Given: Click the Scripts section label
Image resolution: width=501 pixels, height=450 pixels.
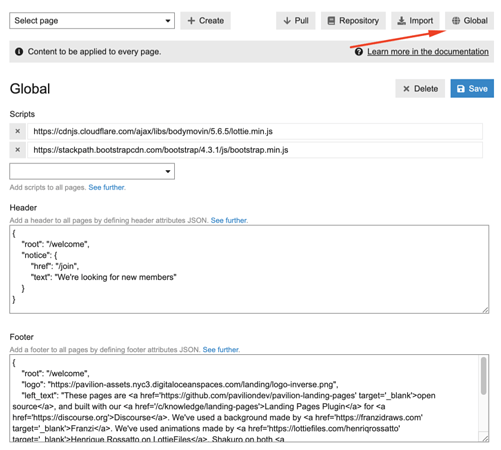Looking at the screenshot, I should pos(22,114).
